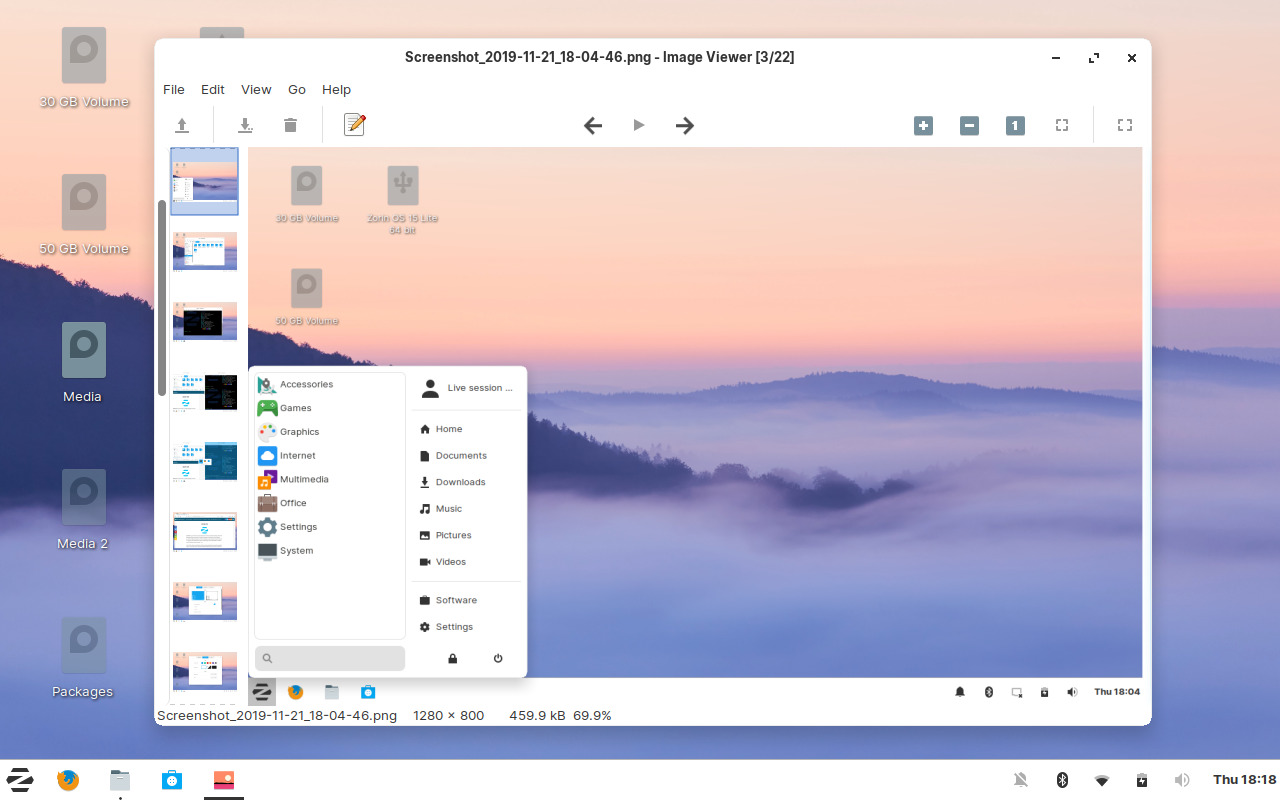Open the File menu
This screenshot has width=1280, height=800.
tap(173, 89)
